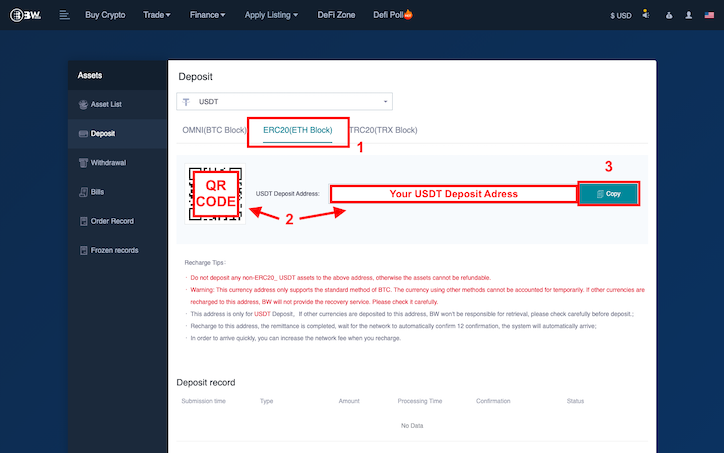Switch to ERC20(ETH Block) tab

click(x=297, y=130)
